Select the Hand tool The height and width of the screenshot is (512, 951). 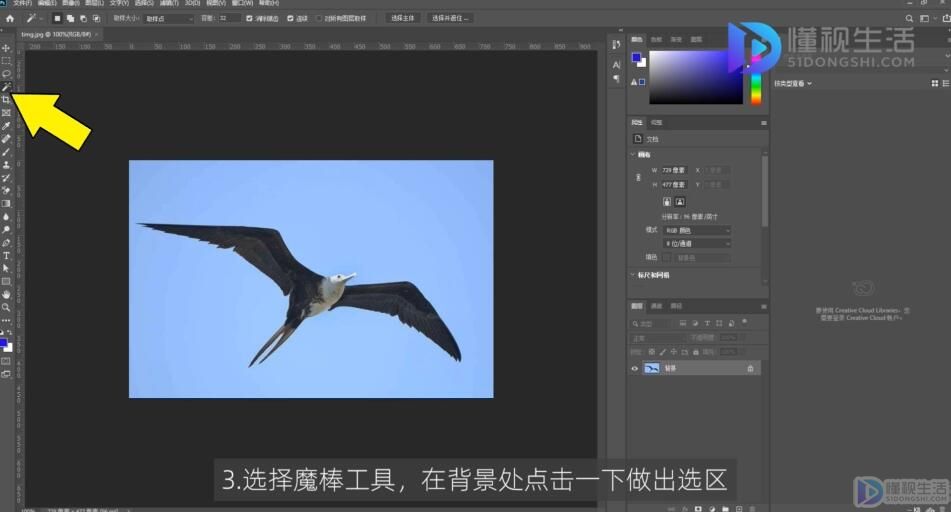[x=6, y=295]
